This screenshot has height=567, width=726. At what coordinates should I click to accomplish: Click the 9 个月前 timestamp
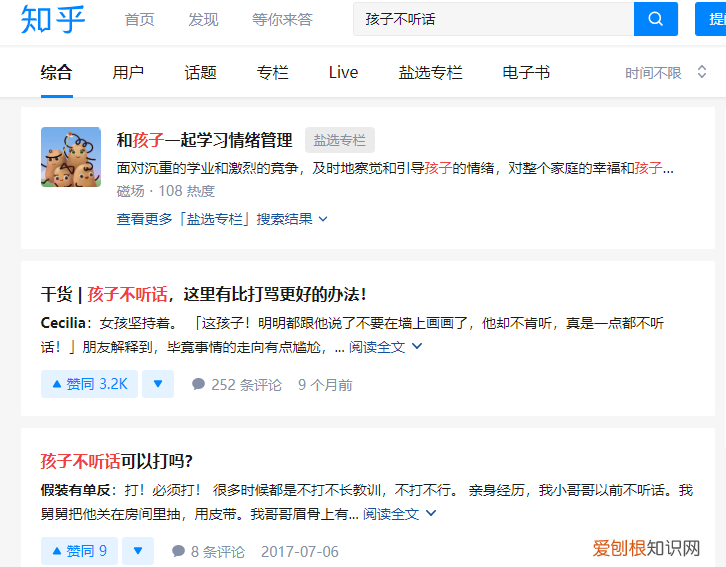[325, 385]
